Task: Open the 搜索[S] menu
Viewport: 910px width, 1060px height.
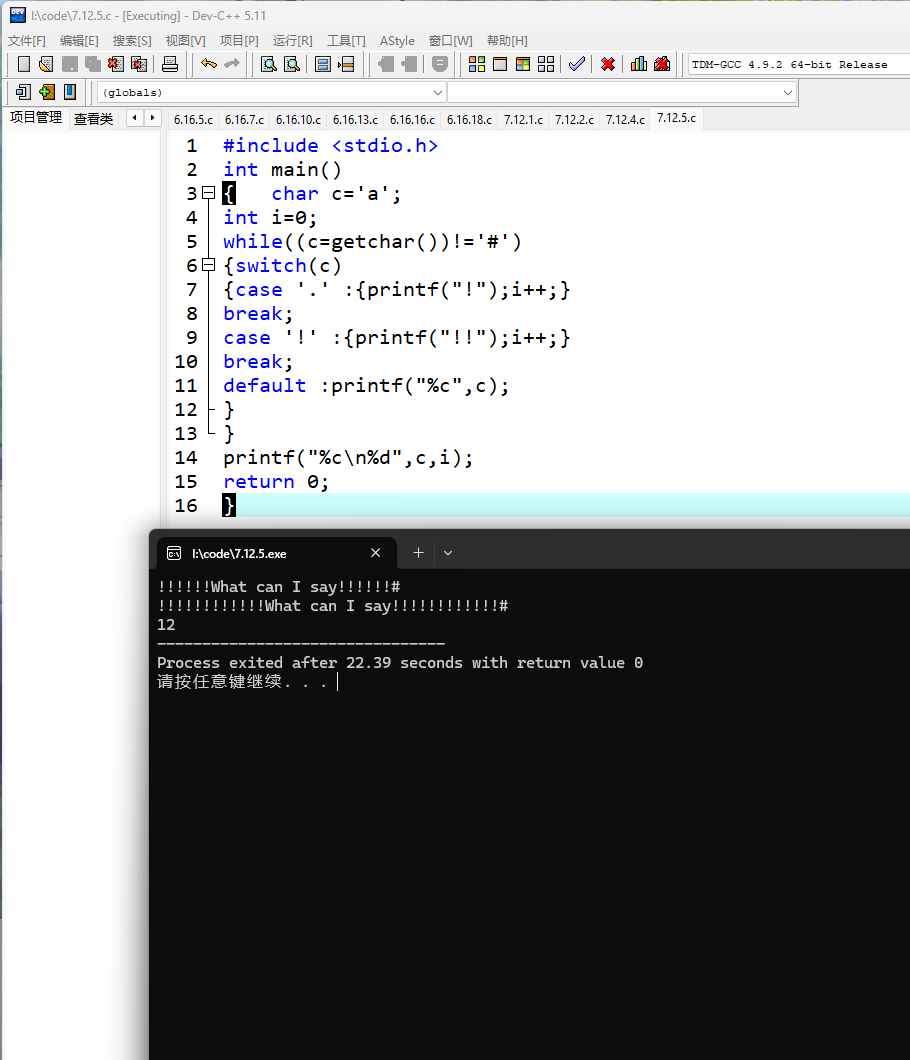Action: 132,41
